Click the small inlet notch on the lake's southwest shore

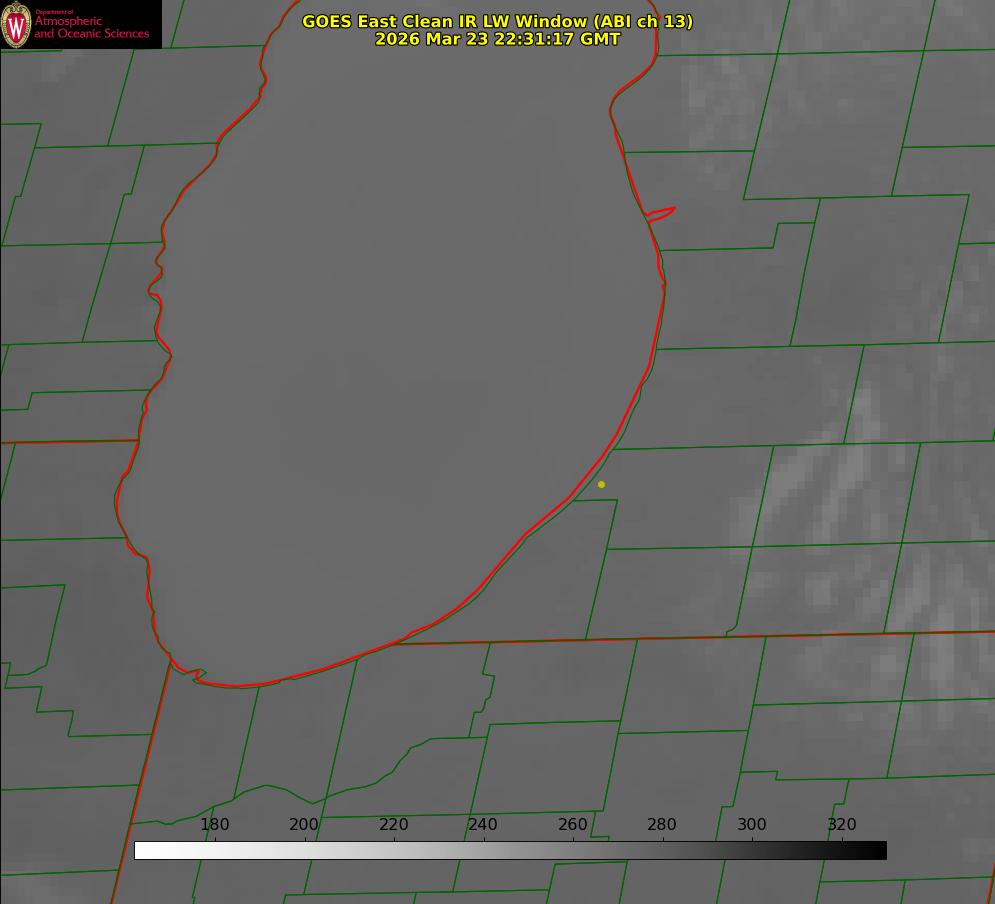pos(198,676)
